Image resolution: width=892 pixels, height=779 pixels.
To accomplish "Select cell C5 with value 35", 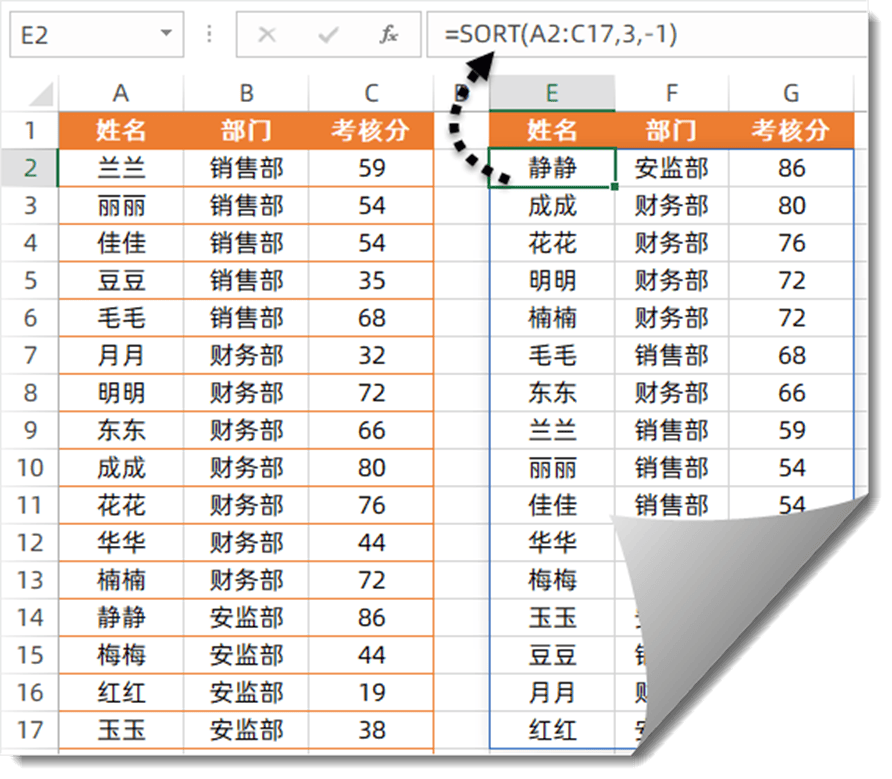I will (371, 280).
